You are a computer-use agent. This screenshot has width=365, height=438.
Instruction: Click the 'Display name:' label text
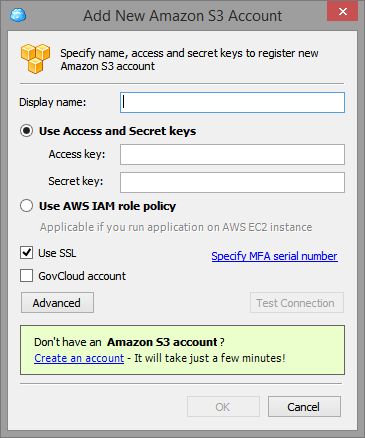click(x=53, y=102)
